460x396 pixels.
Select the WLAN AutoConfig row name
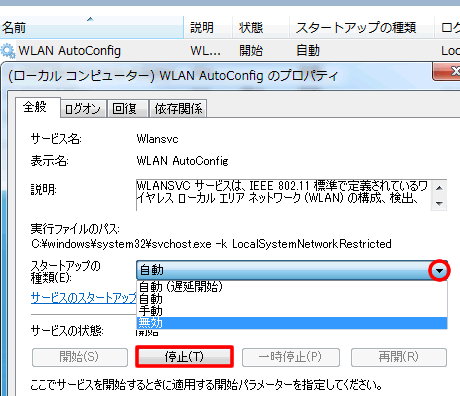click(x=70, y=51)
